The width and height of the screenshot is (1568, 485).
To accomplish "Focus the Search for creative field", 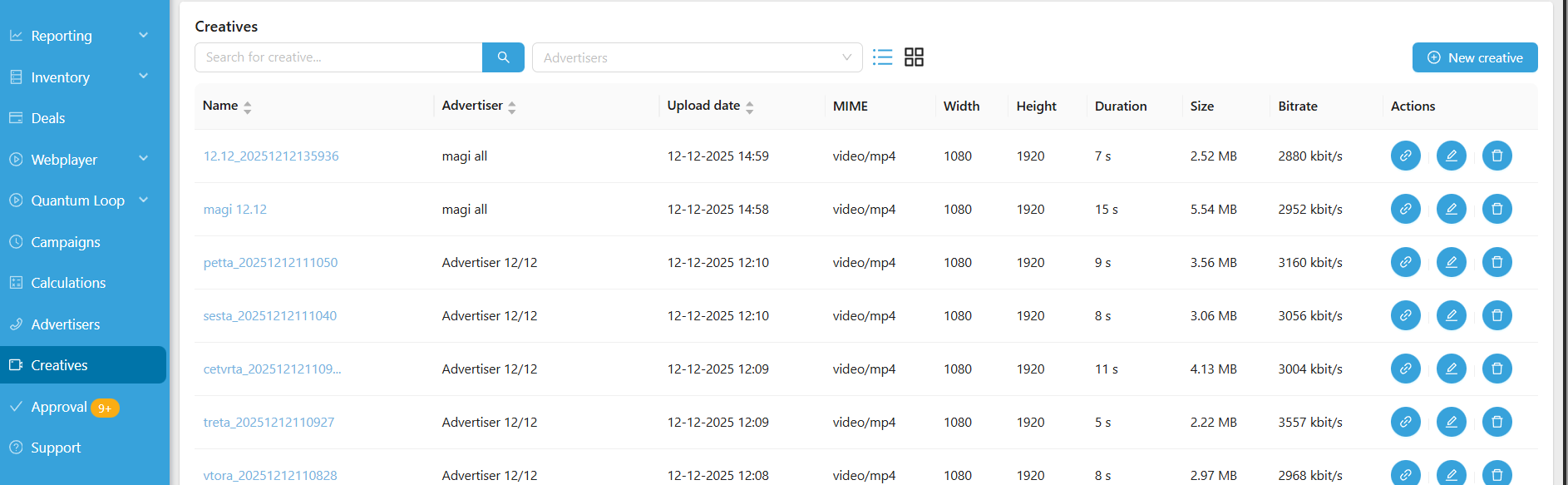I will 338,57.
